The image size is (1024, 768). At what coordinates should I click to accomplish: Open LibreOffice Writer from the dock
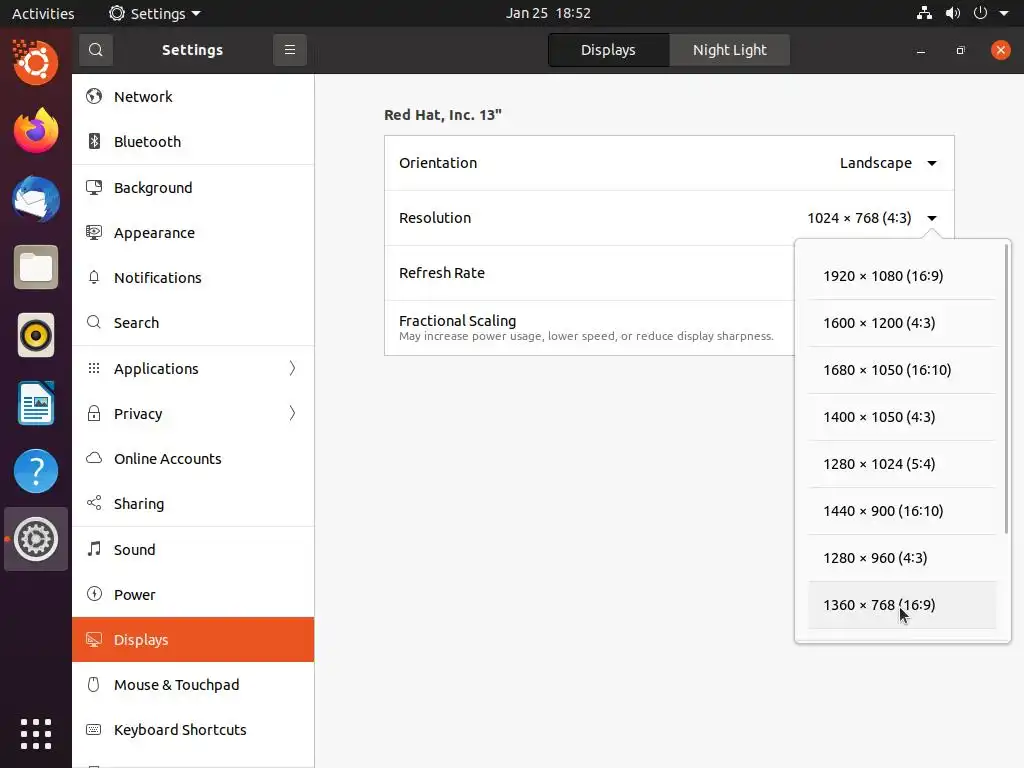coord(36,403)
